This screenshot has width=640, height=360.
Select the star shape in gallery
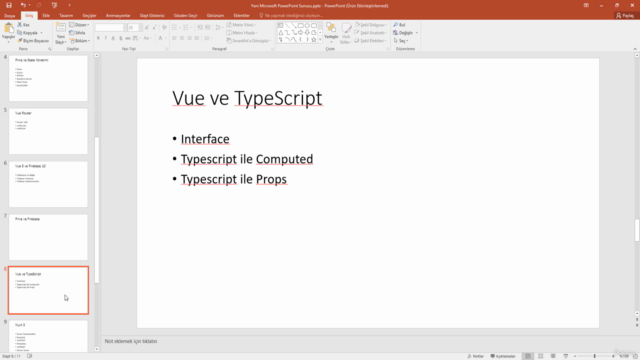point(313,40)
